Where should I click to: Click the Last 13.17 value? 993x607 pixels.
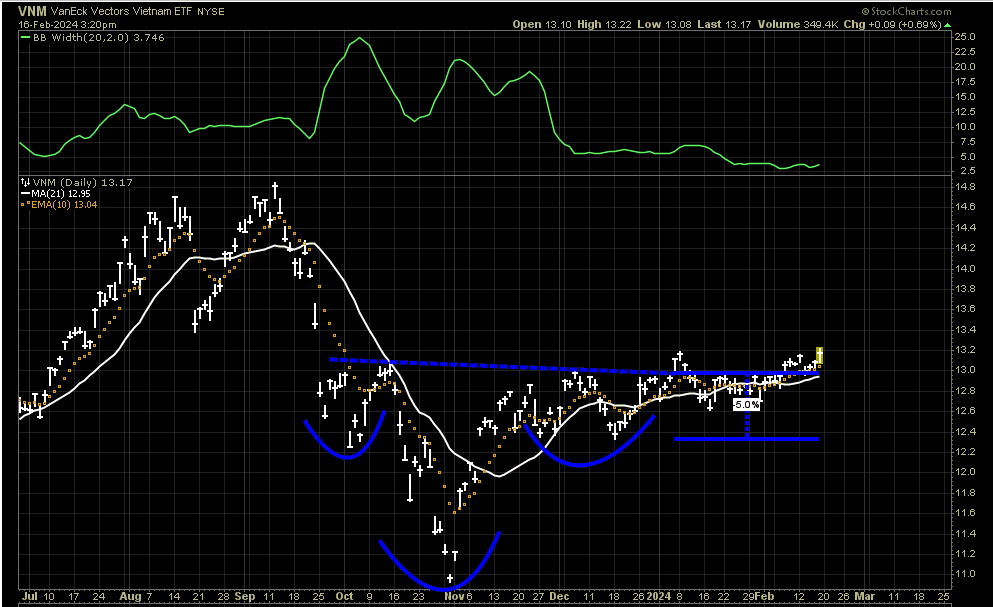point(724,24)
